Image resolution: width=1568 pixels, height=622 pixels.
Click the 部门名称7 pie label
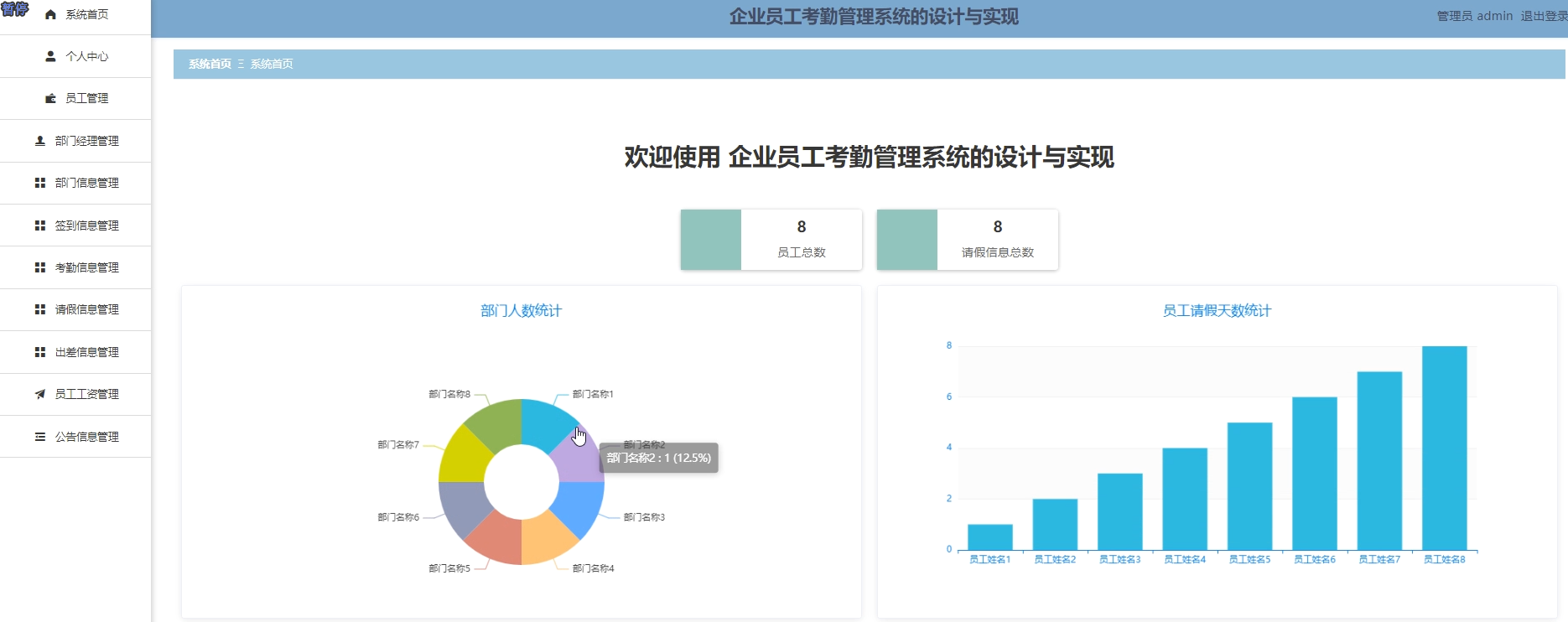pos(398,445)
